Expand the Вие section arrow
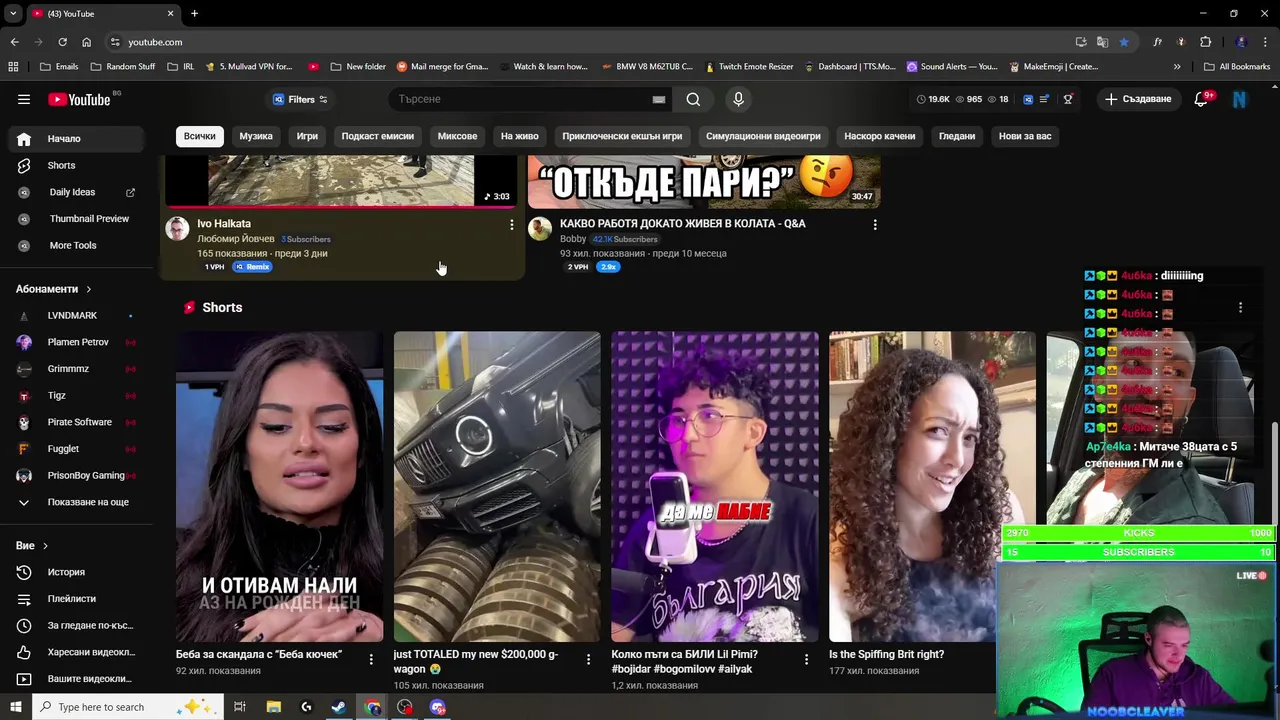The width and height of the screenshot is (1280, 720). [45, 546]
